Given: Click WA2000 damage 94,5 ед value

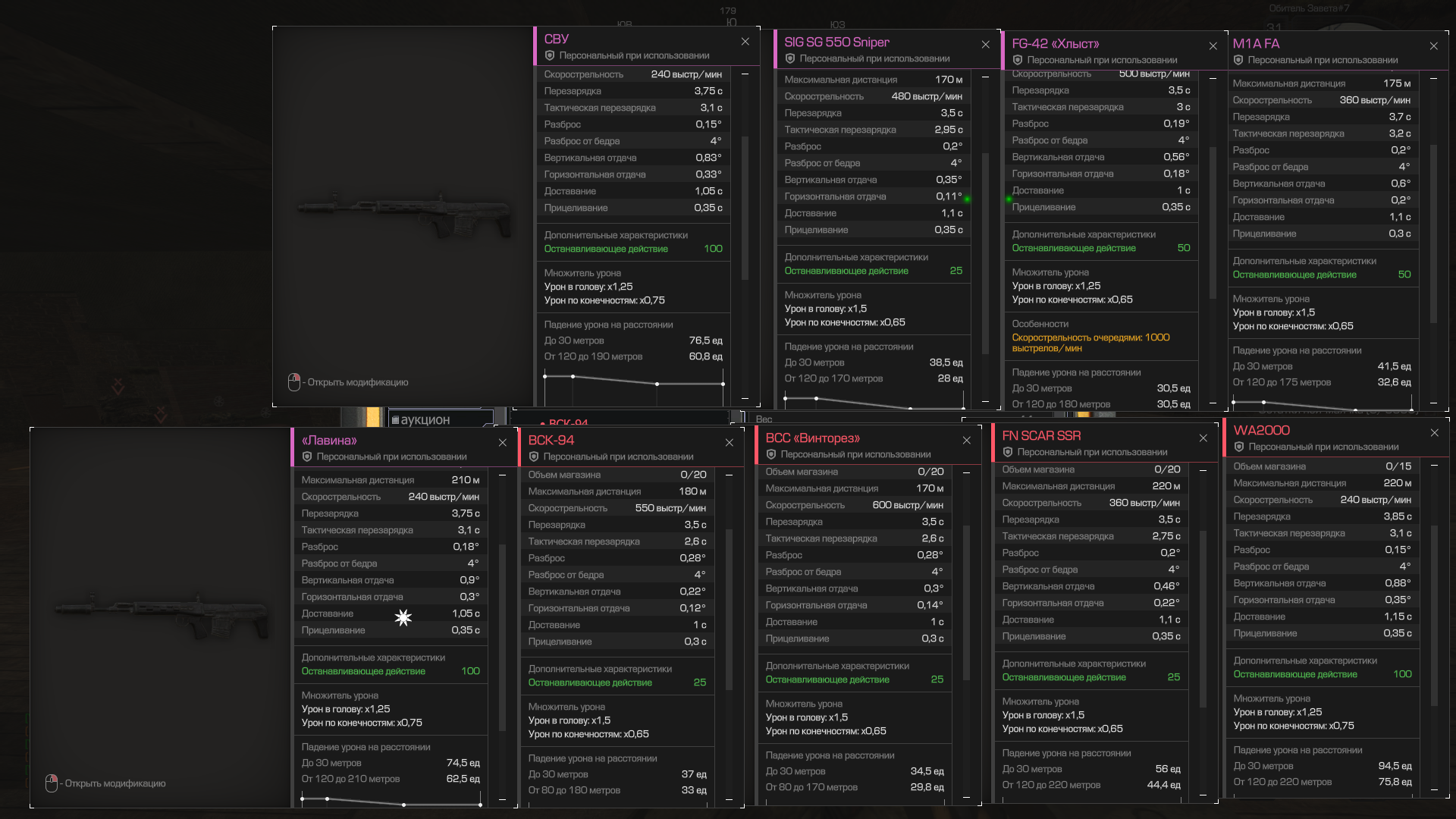Looking at the screenshot, I should point(1395,766).
